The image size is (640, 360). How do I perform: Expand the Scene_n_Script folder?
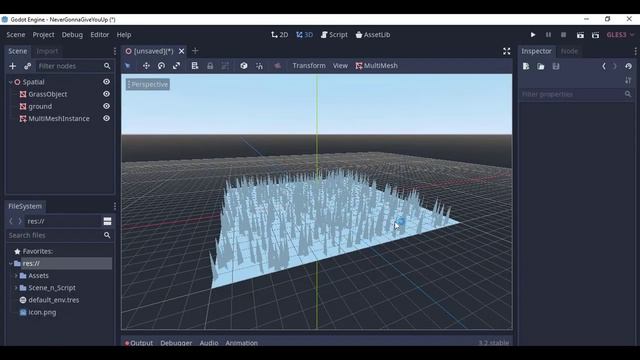click(x=16, y=288)
